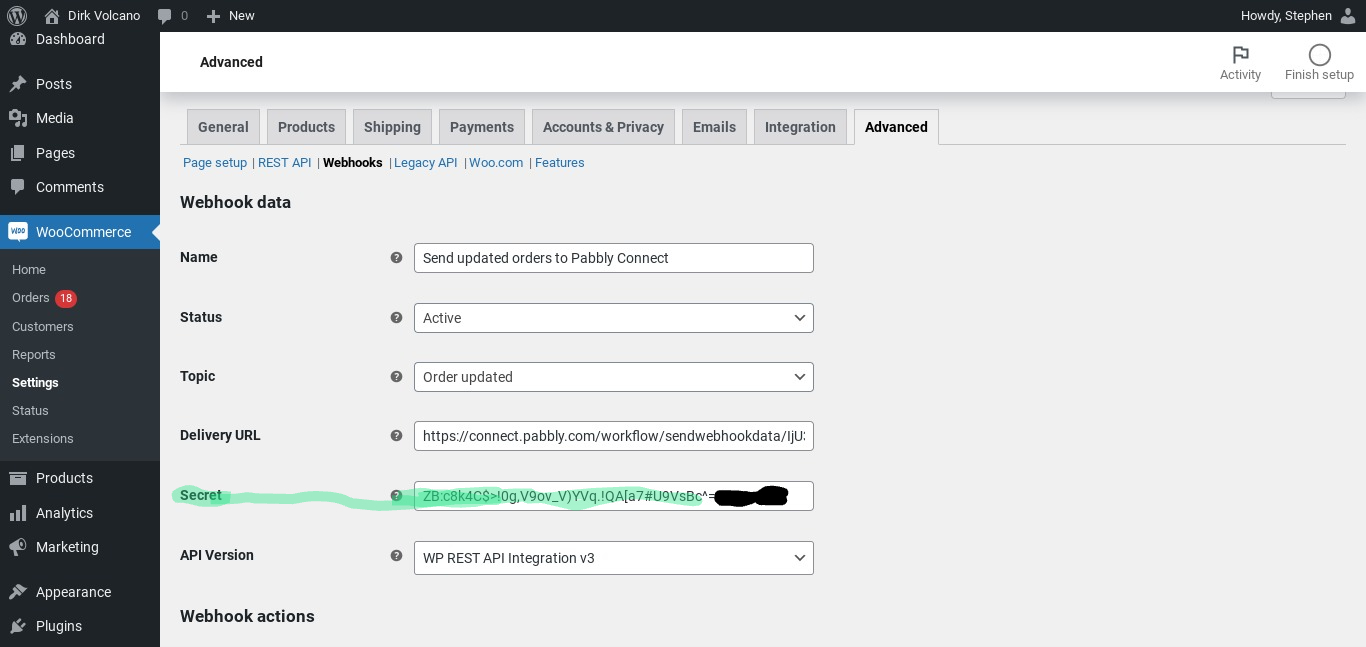Click the Posts pin icon

click(18, 84)
